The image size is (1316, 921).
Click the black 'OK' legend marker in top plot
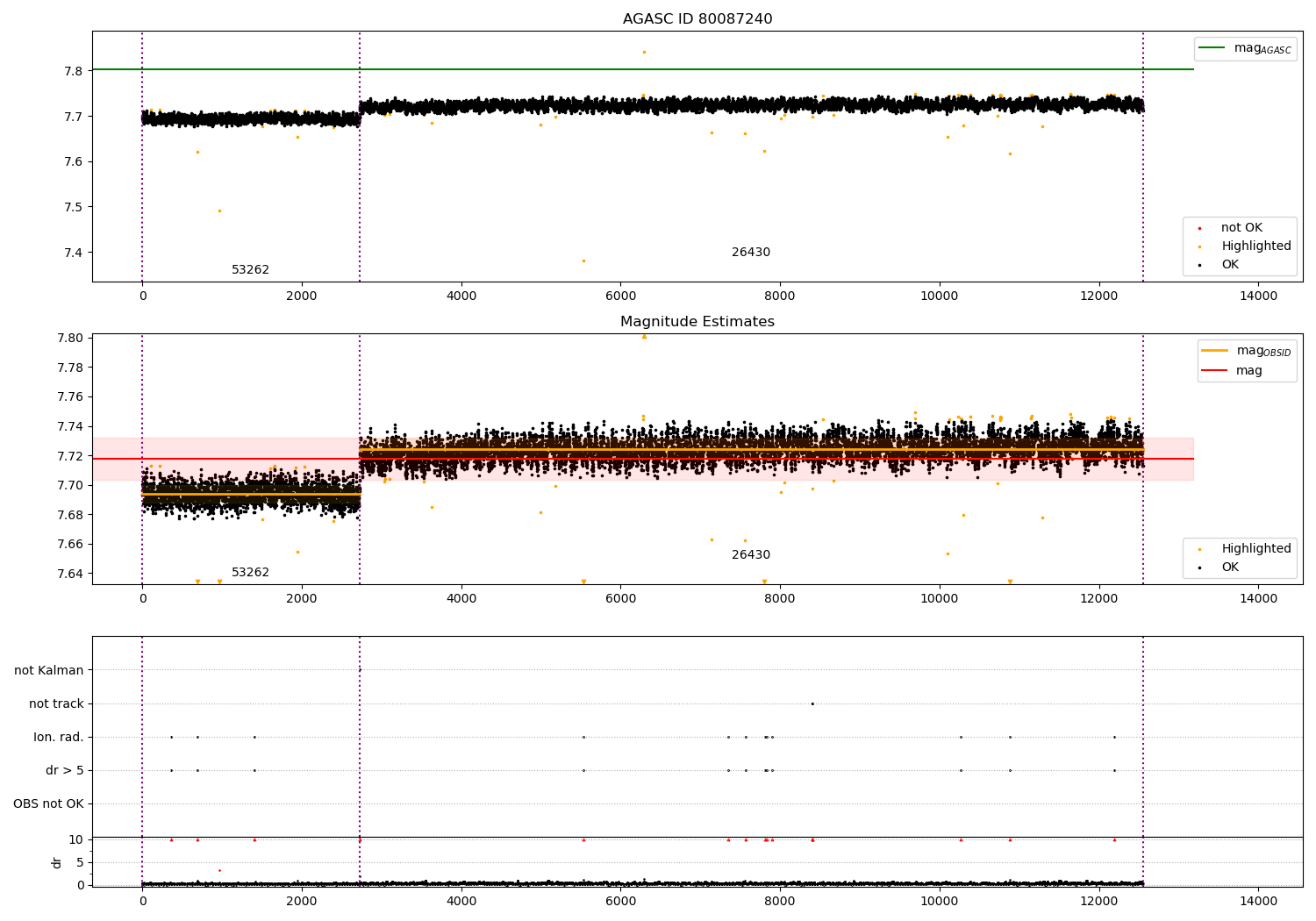[1199, 265]
